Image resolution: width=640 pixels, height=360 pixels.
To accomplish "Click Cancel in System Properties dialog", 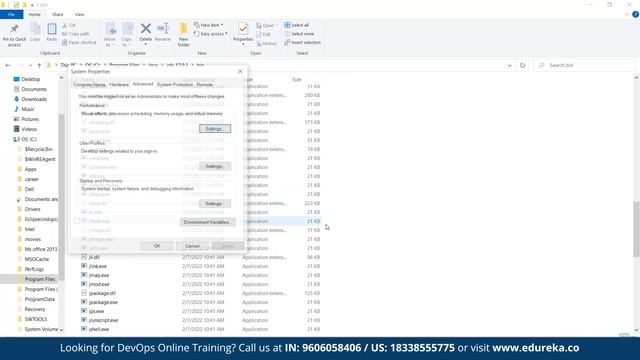I will click(x=192, y=246).
